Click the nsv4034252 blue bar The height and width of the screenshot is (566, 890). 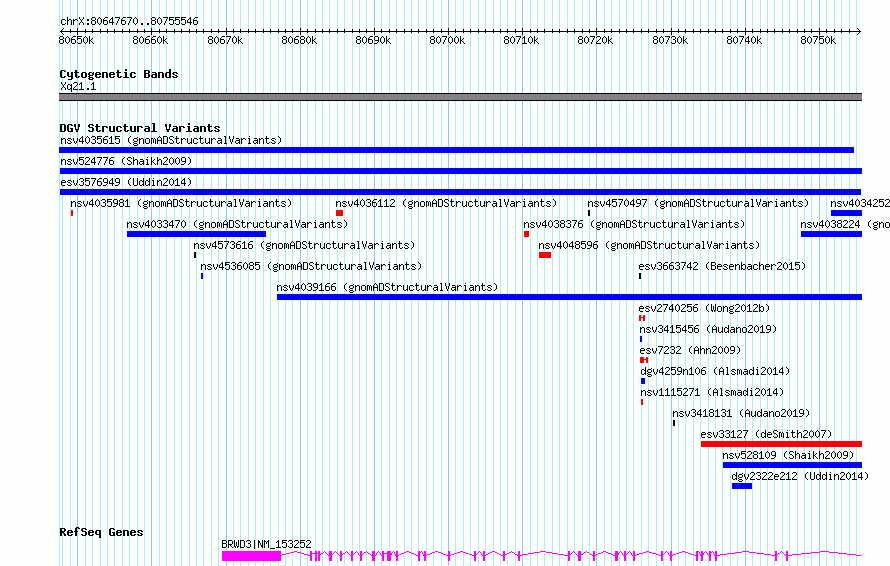point(846,213)
